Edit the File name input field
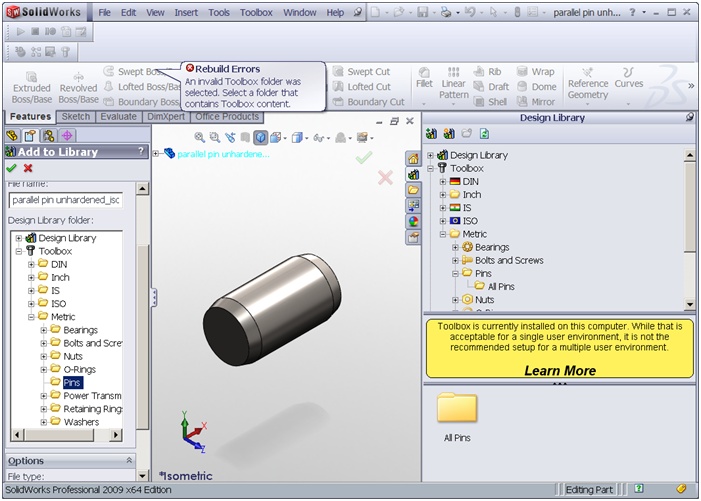701x501 pixels. pos(66,200)
